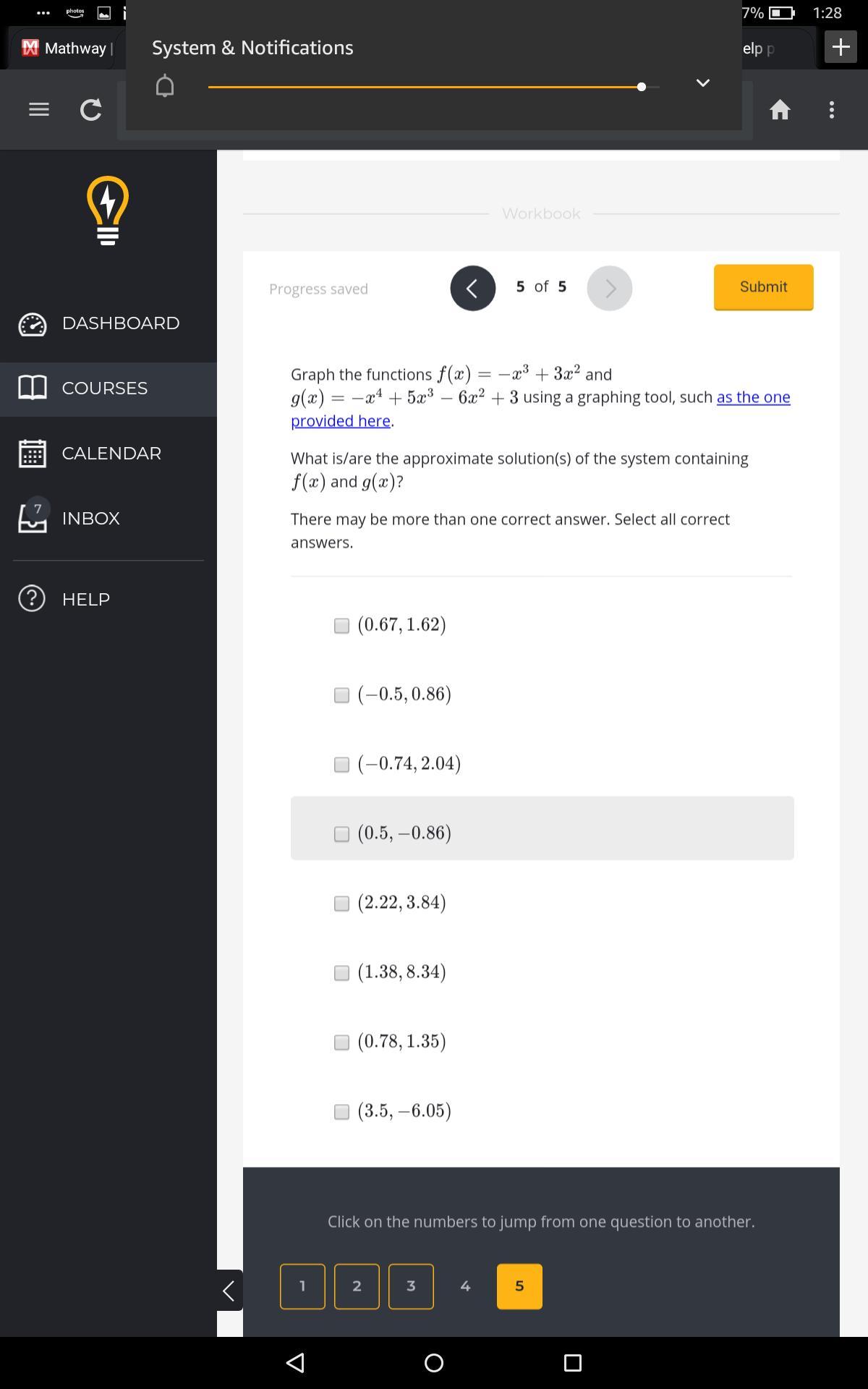Expand the volume panel chevron

pyautogui.click(x=702, y=83)
